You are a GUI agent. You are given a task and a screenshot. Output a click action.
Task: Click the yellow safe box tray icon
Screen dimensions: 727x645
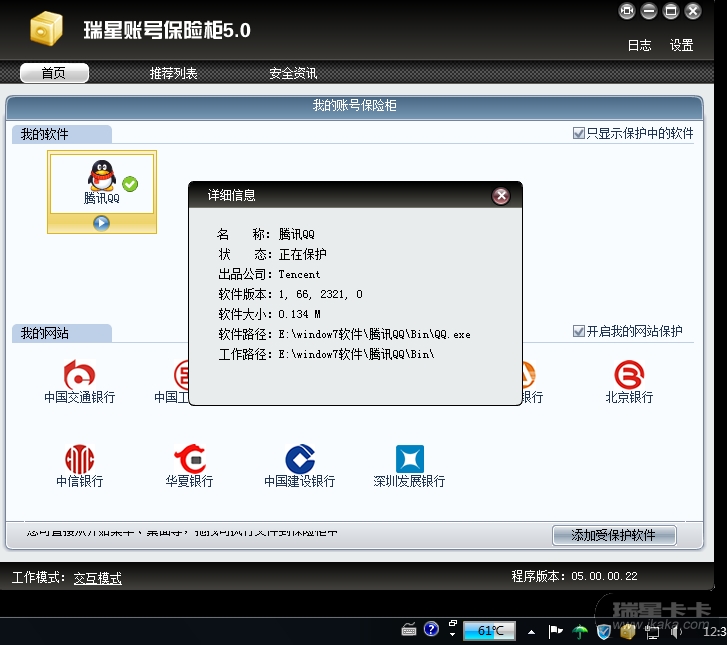click(x=628, y=631)
